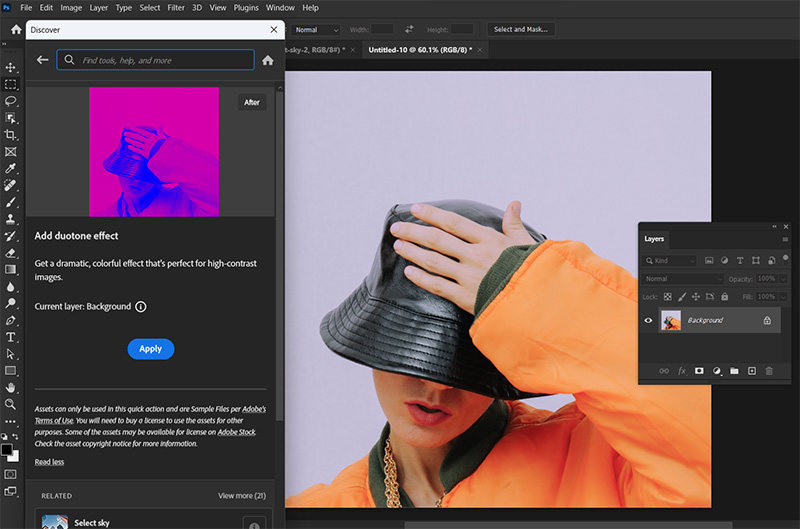Toggle lock position

point(695,296)
